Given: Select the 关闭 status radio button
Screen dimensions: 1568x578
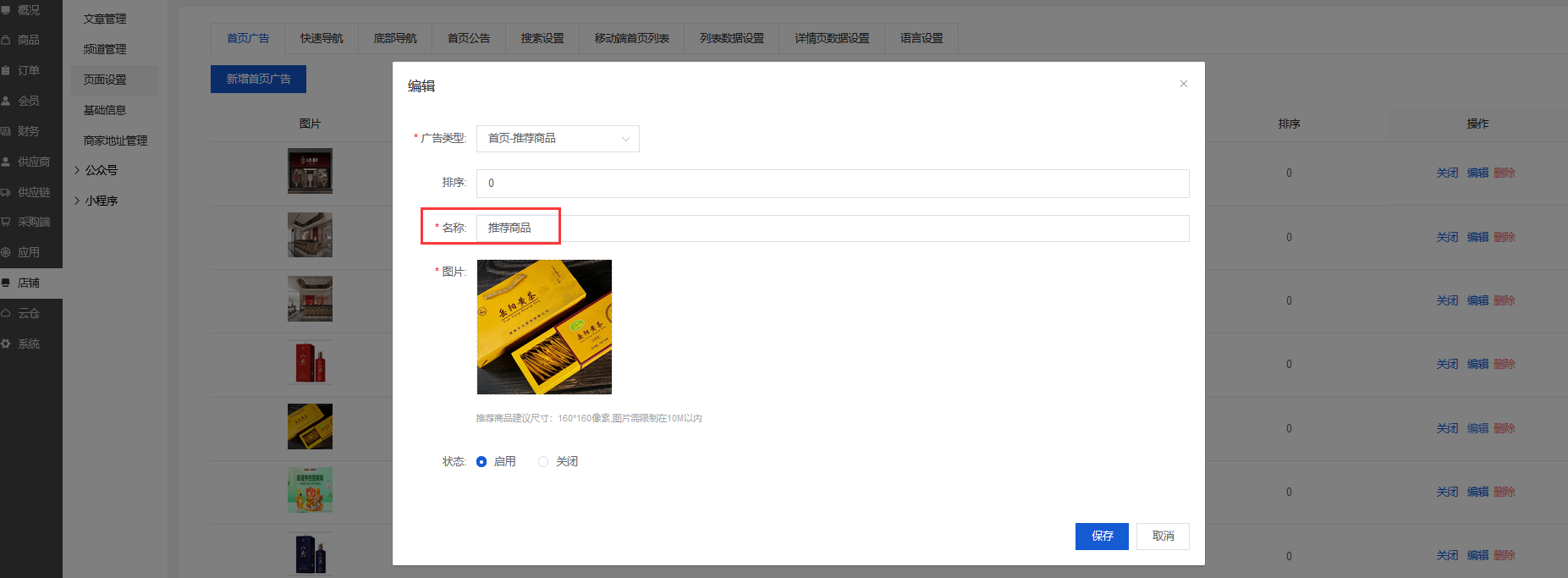Looking at the screenshot, I should pos(543,461).
